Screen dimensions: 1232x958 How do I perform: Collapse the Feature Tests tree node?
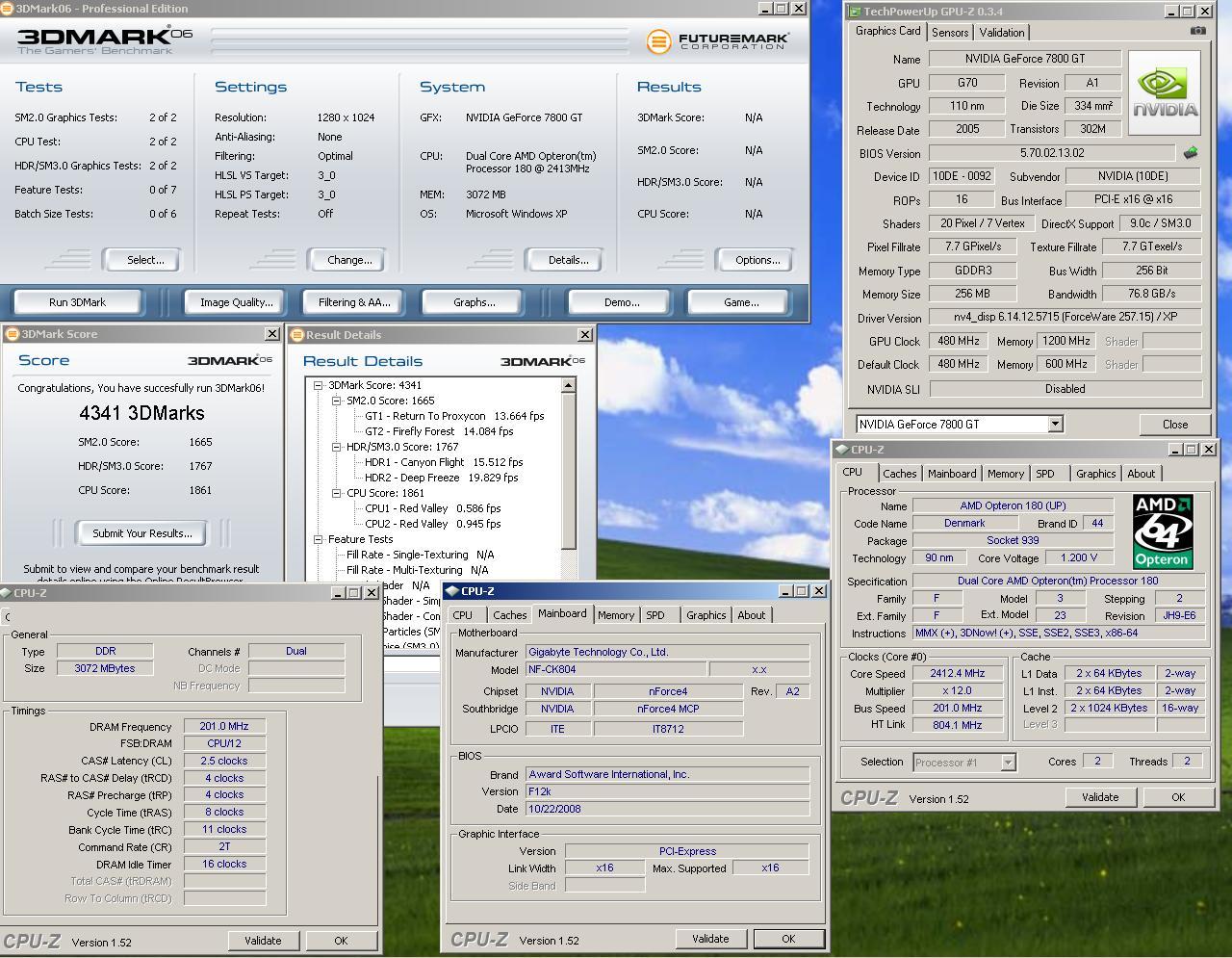click(318, 539)
